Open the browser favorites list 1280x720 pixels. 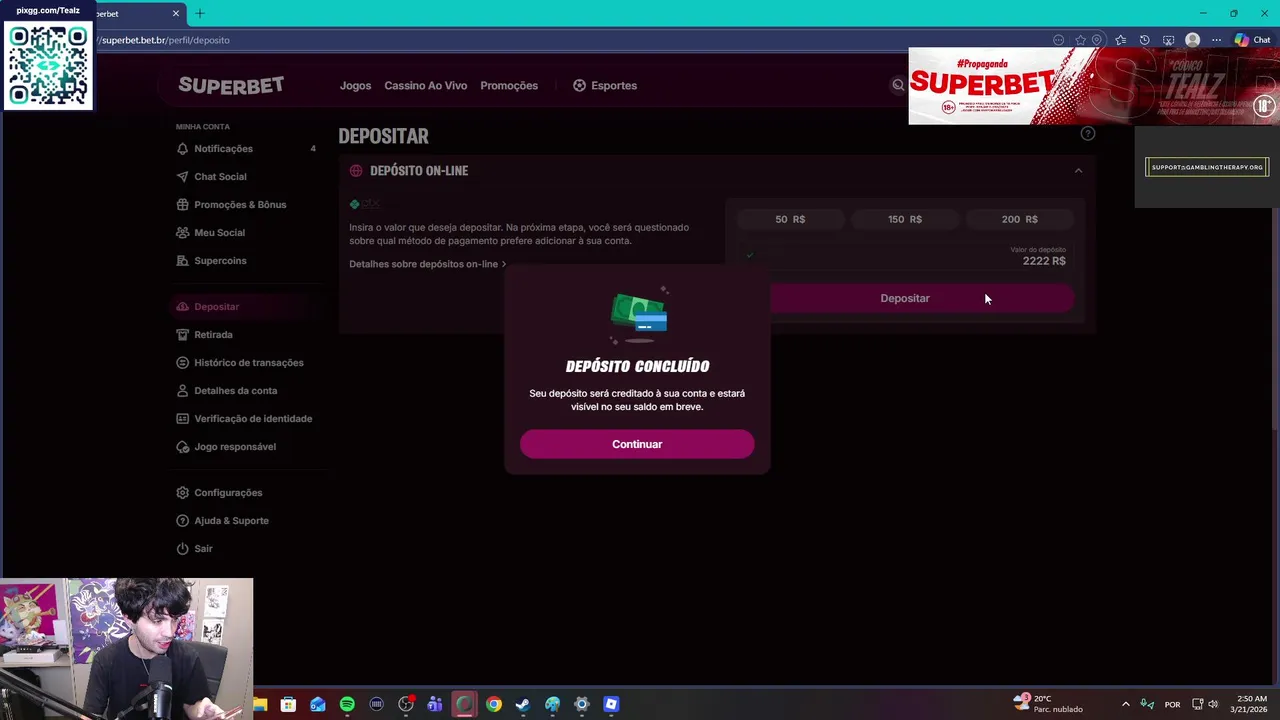click(x=1120, y=40)
